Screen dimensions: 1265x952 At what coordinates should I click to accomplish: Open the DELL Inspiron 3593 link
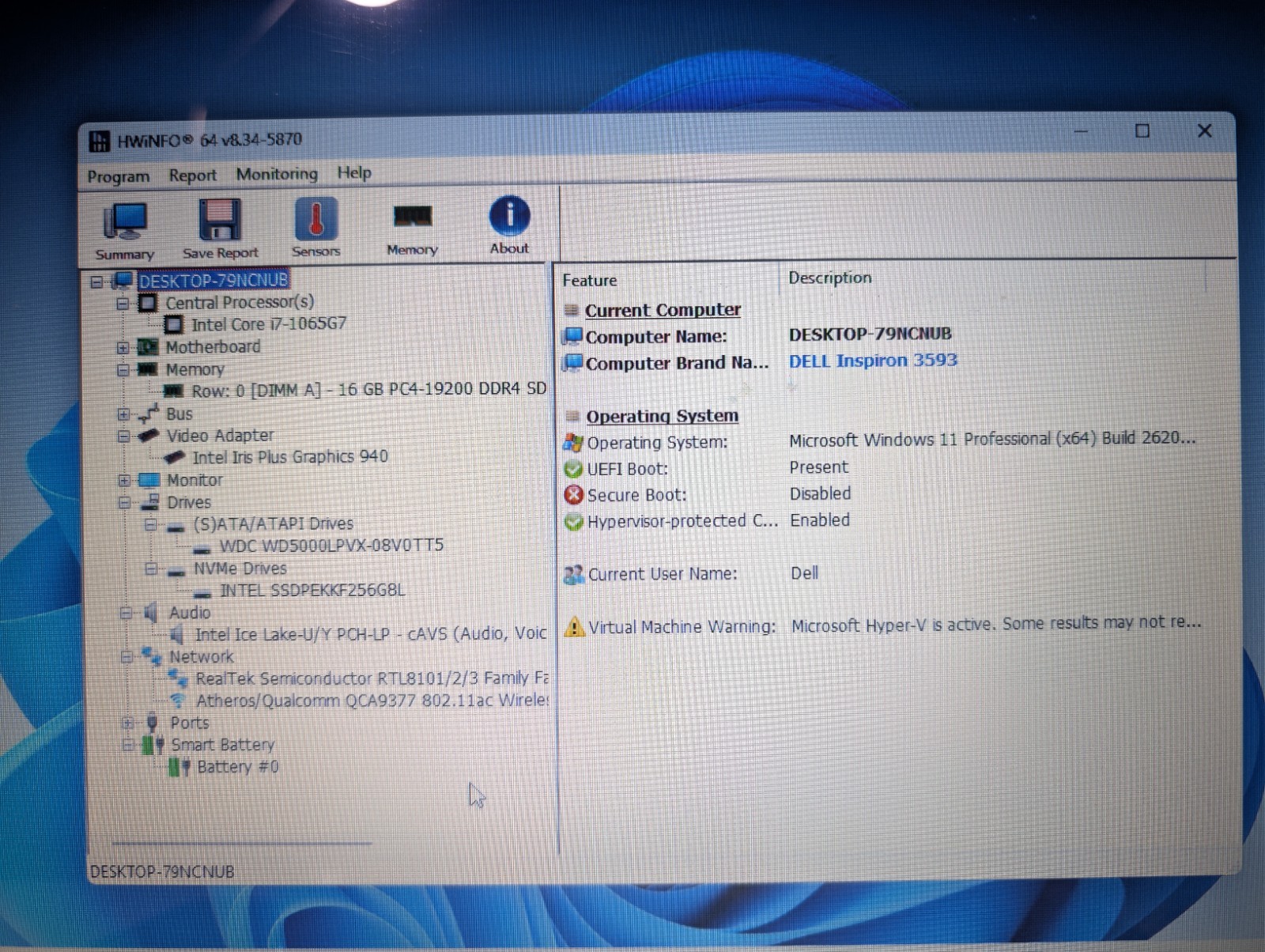coord(873,361)
